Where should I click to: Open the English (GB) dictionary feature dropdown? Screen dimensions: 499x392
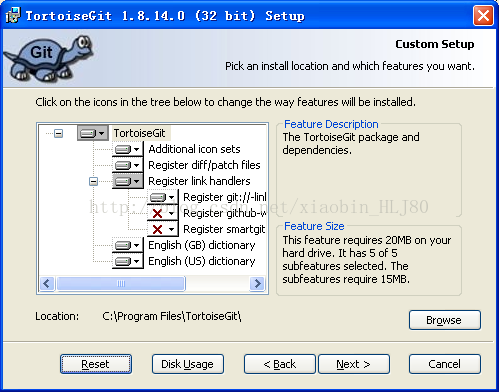128,245
